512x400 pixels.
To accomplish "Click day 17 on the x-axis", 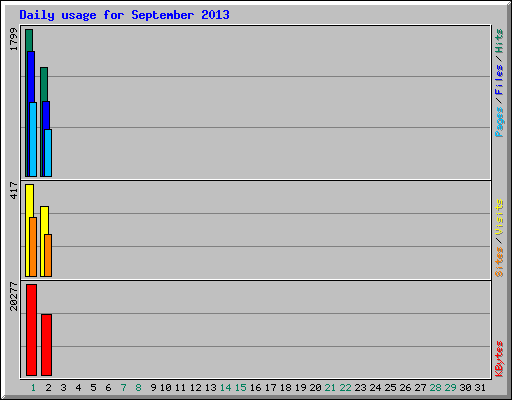I will (271, 388).
